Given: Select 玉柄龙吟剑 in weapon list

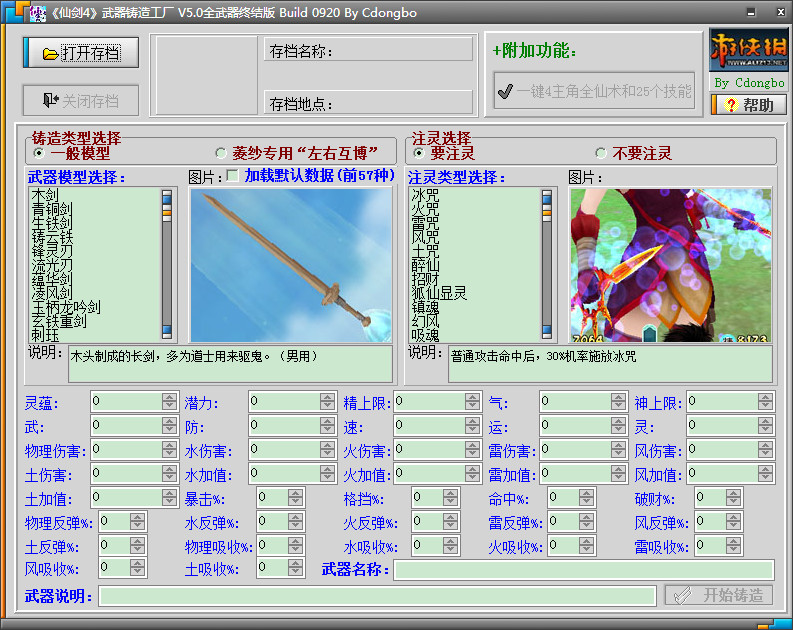Looking at the screenshot, I should [x=66, y=307].
